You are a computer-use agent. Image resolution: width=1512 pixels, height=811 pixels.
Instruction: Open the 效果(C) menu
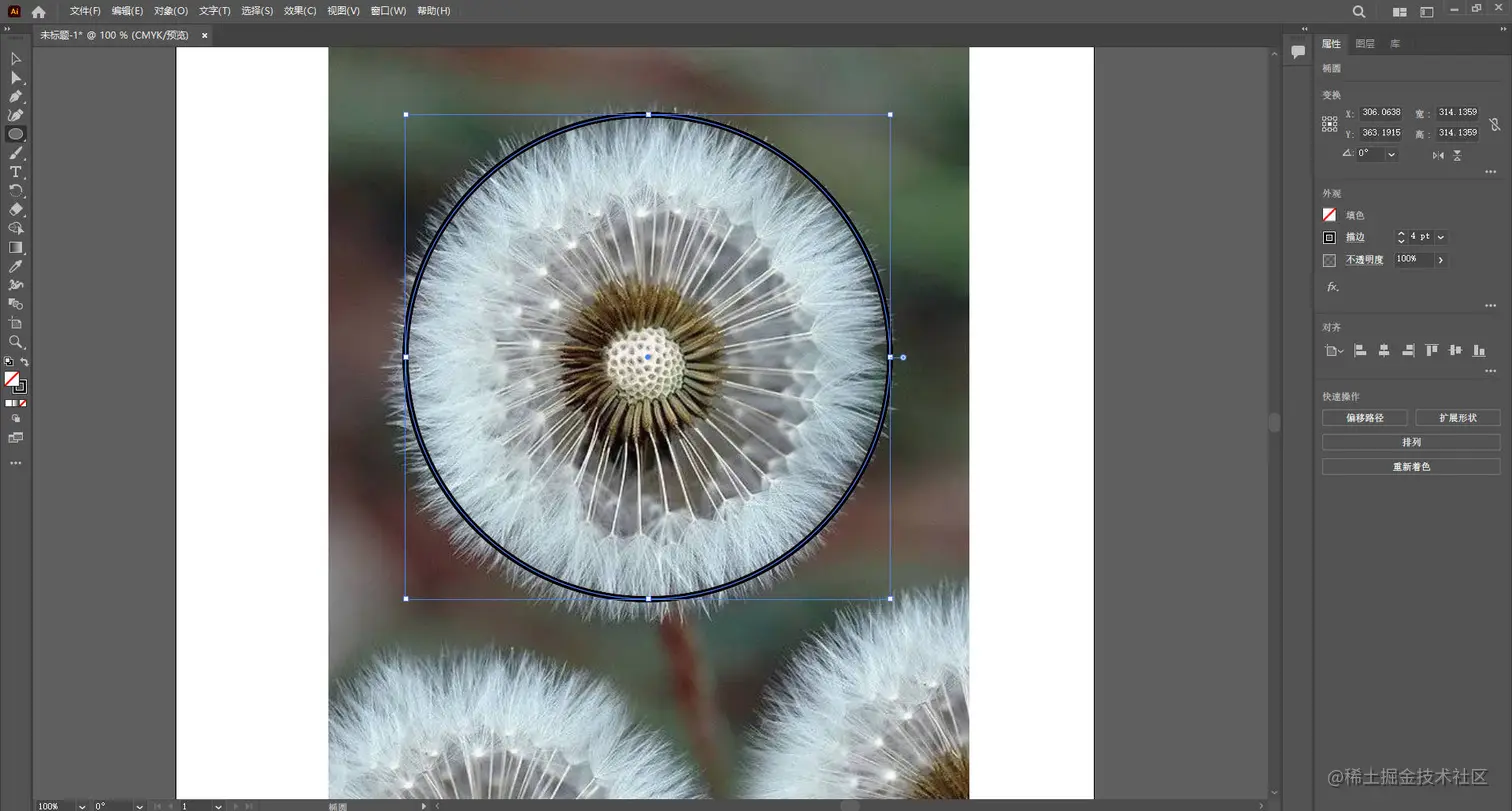tap(300, 11)
